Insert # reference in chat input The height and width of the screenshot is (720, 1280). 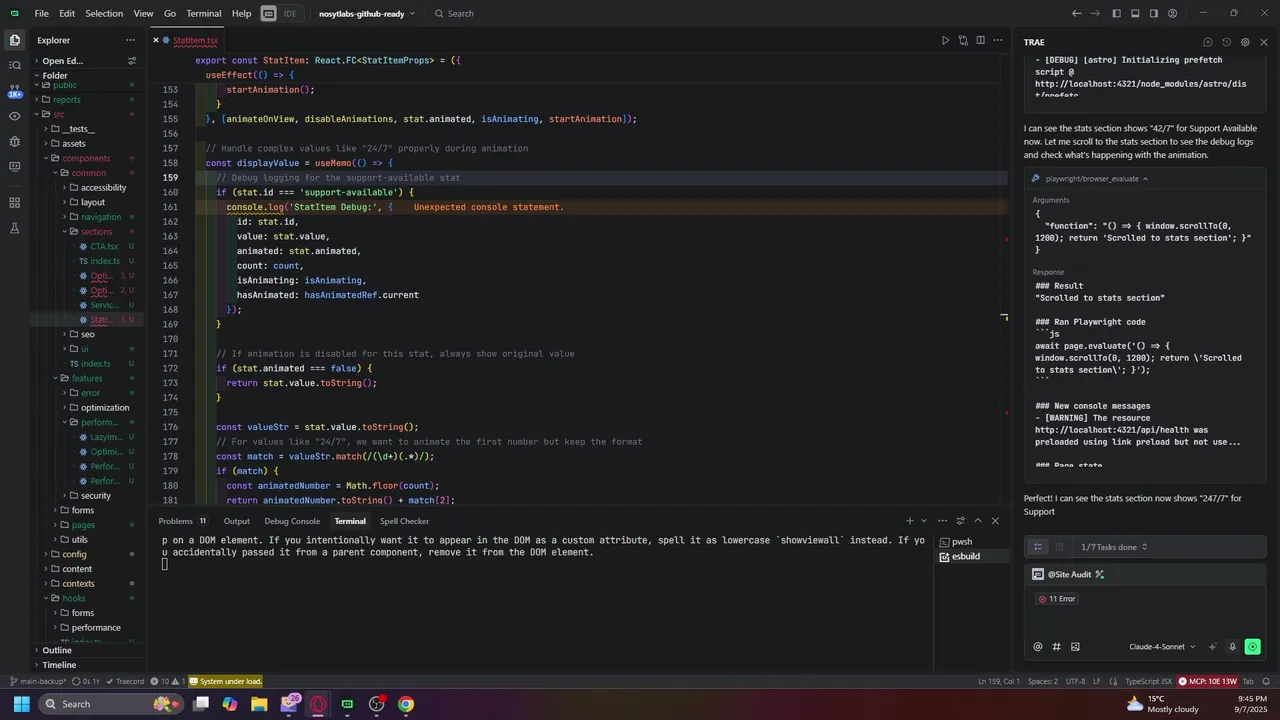click(x=1056, y=647)
